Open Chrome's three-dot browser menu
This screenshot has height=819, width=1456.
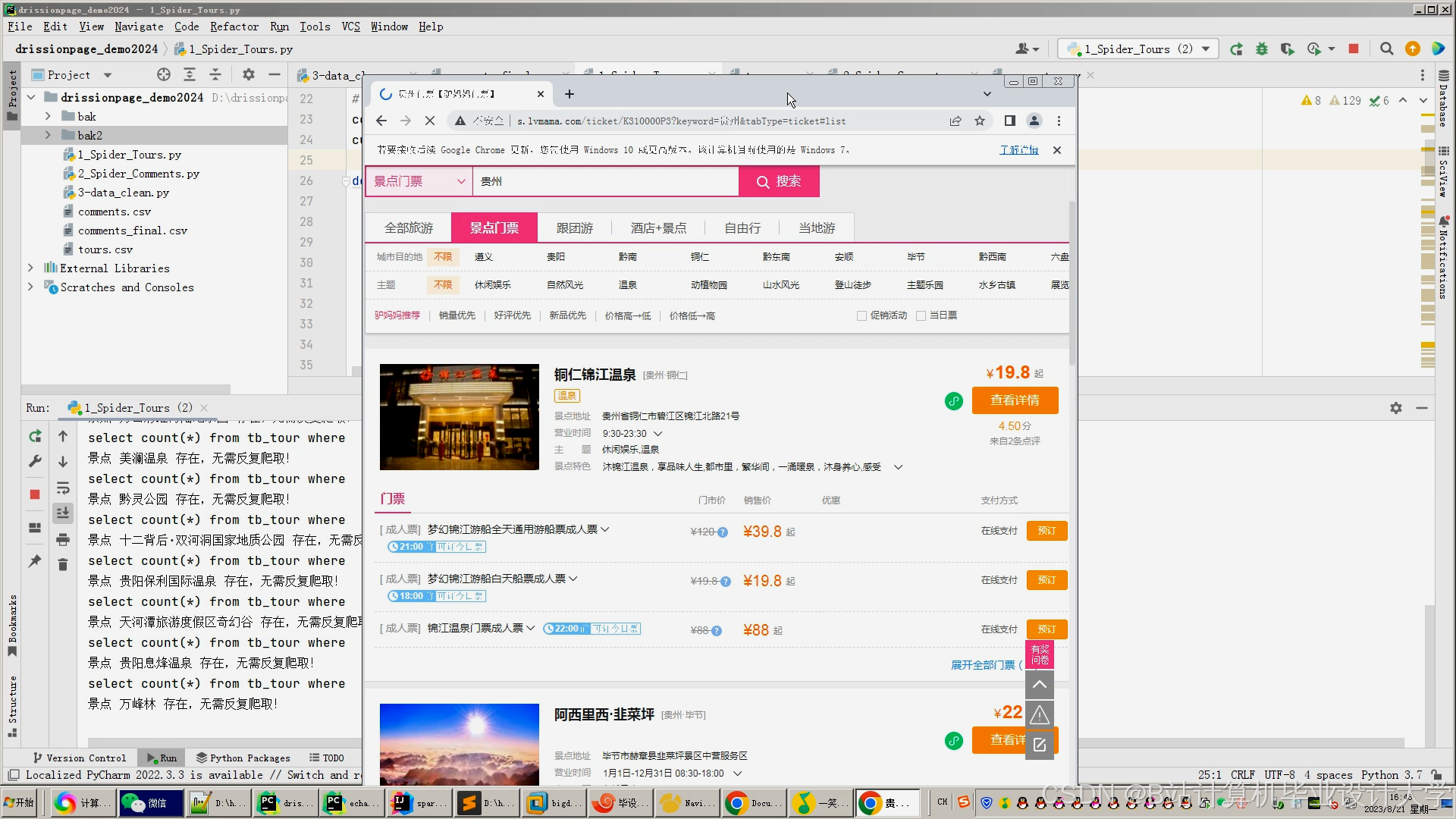1059,121
